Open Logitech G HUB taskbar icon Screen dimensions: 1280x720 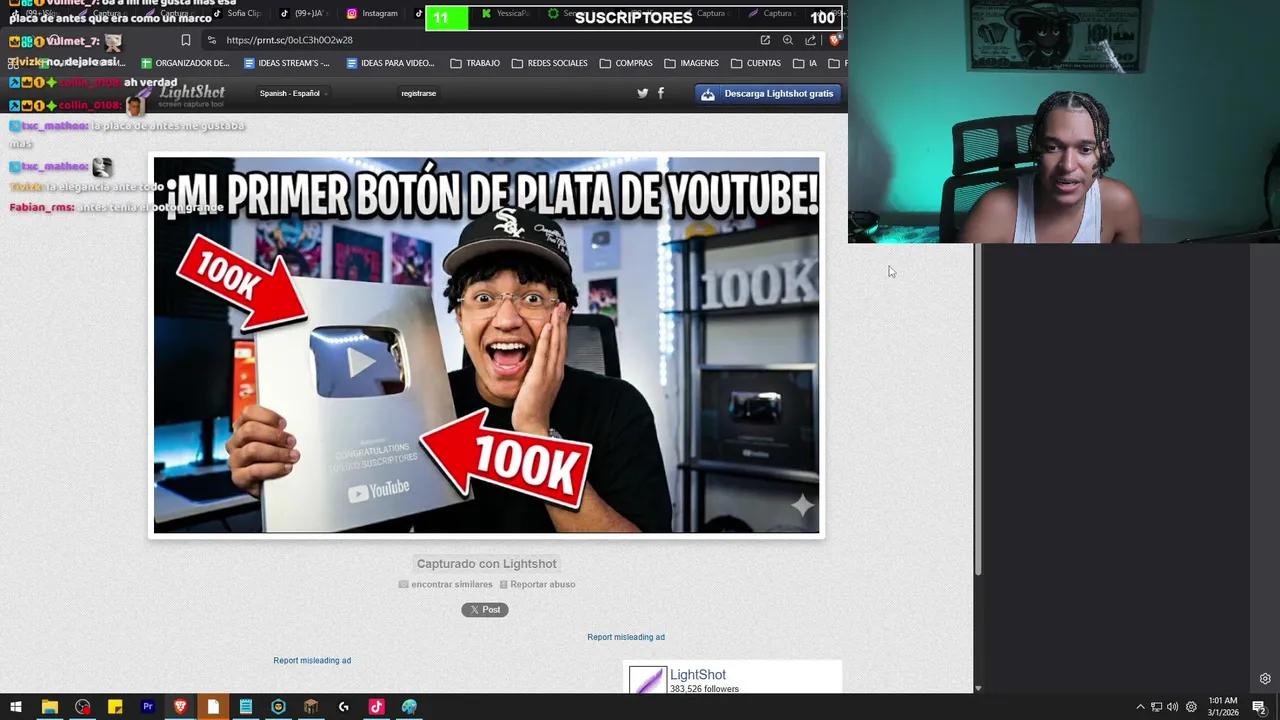coord(344,707)
